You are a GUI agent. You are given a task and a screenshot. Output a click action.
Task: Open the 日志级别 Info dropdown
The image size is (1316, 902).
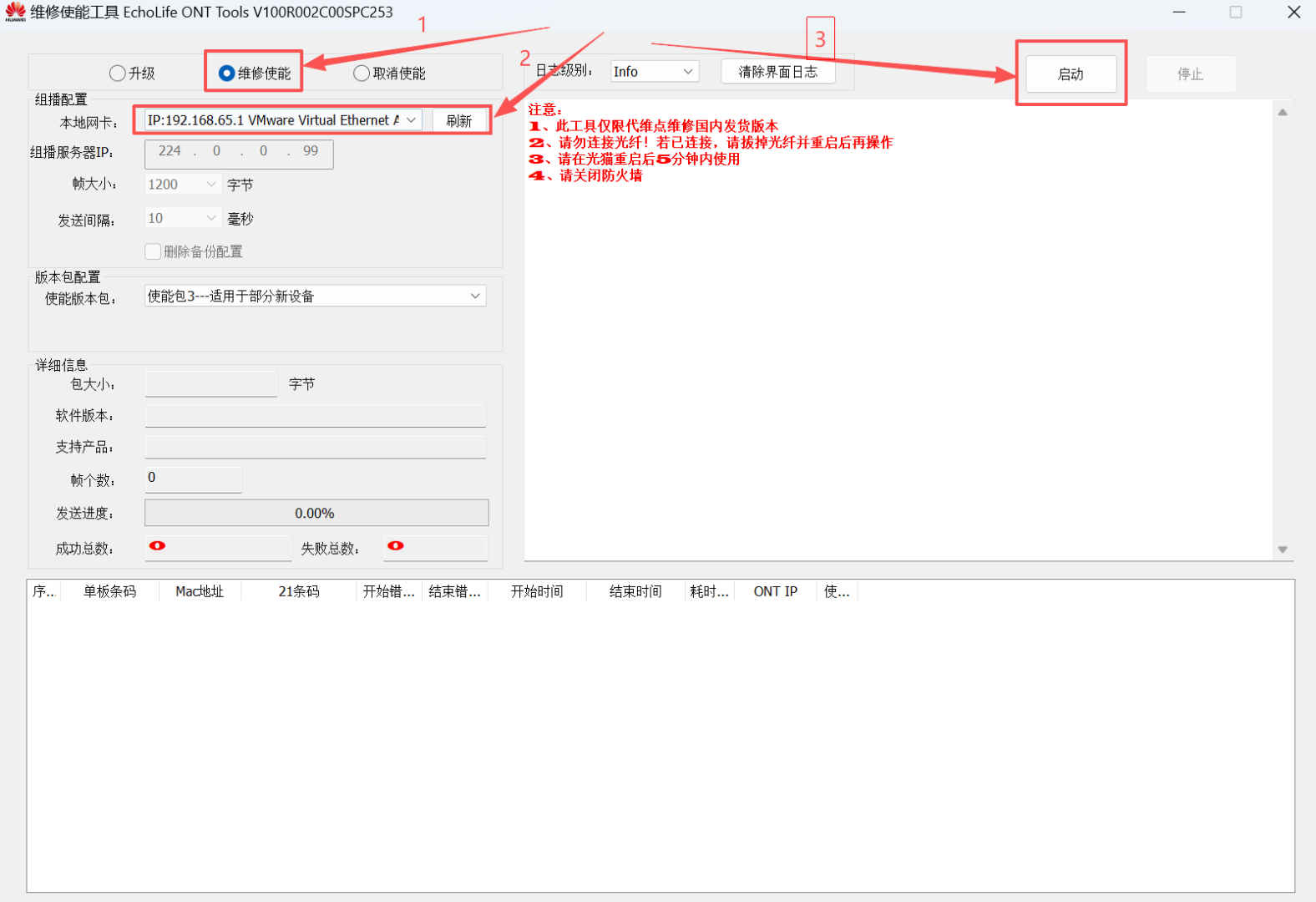click(654, 72)
